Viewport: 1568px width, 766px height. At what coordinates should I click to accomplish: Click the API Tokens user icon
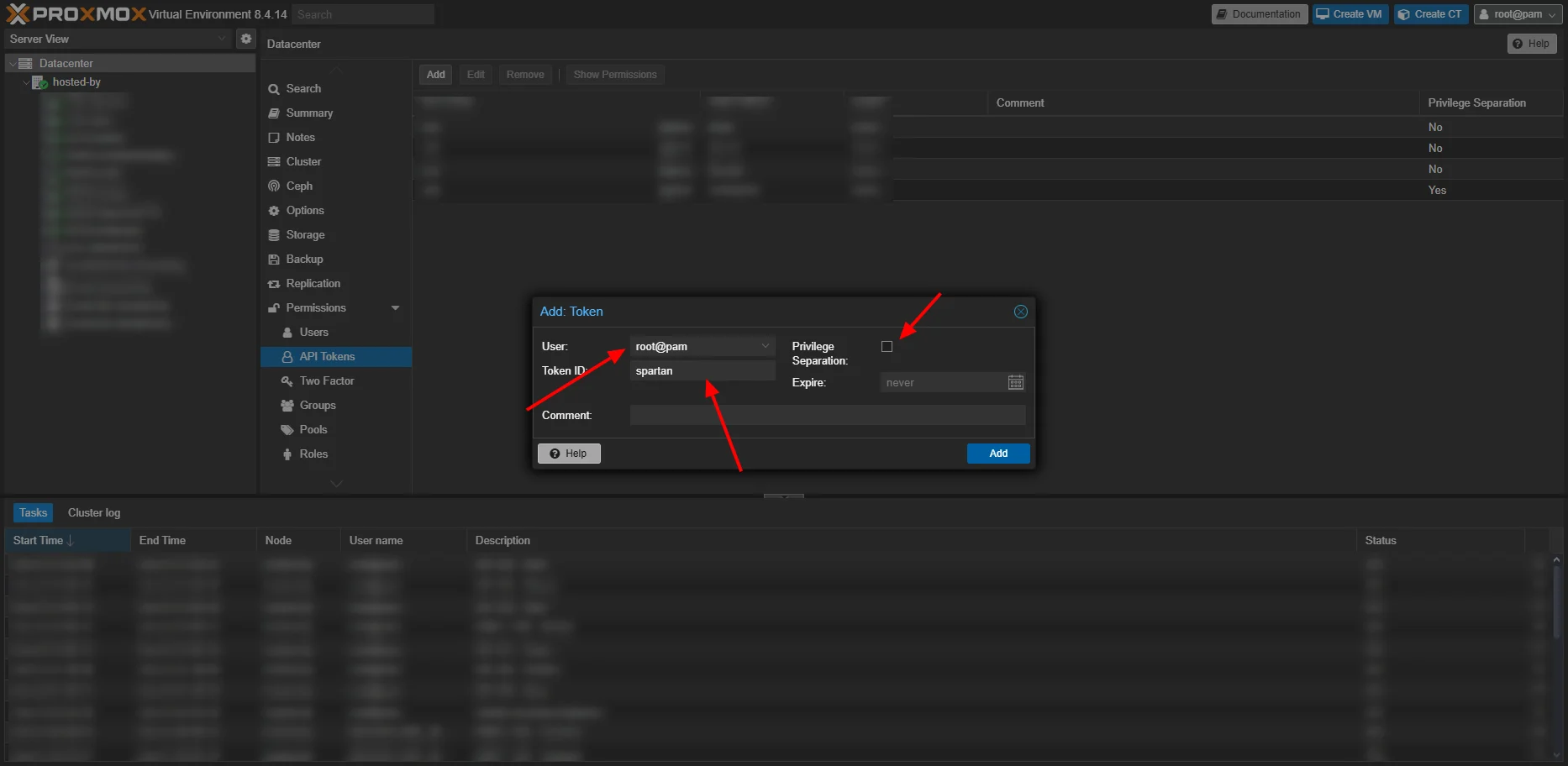point(287,357)
